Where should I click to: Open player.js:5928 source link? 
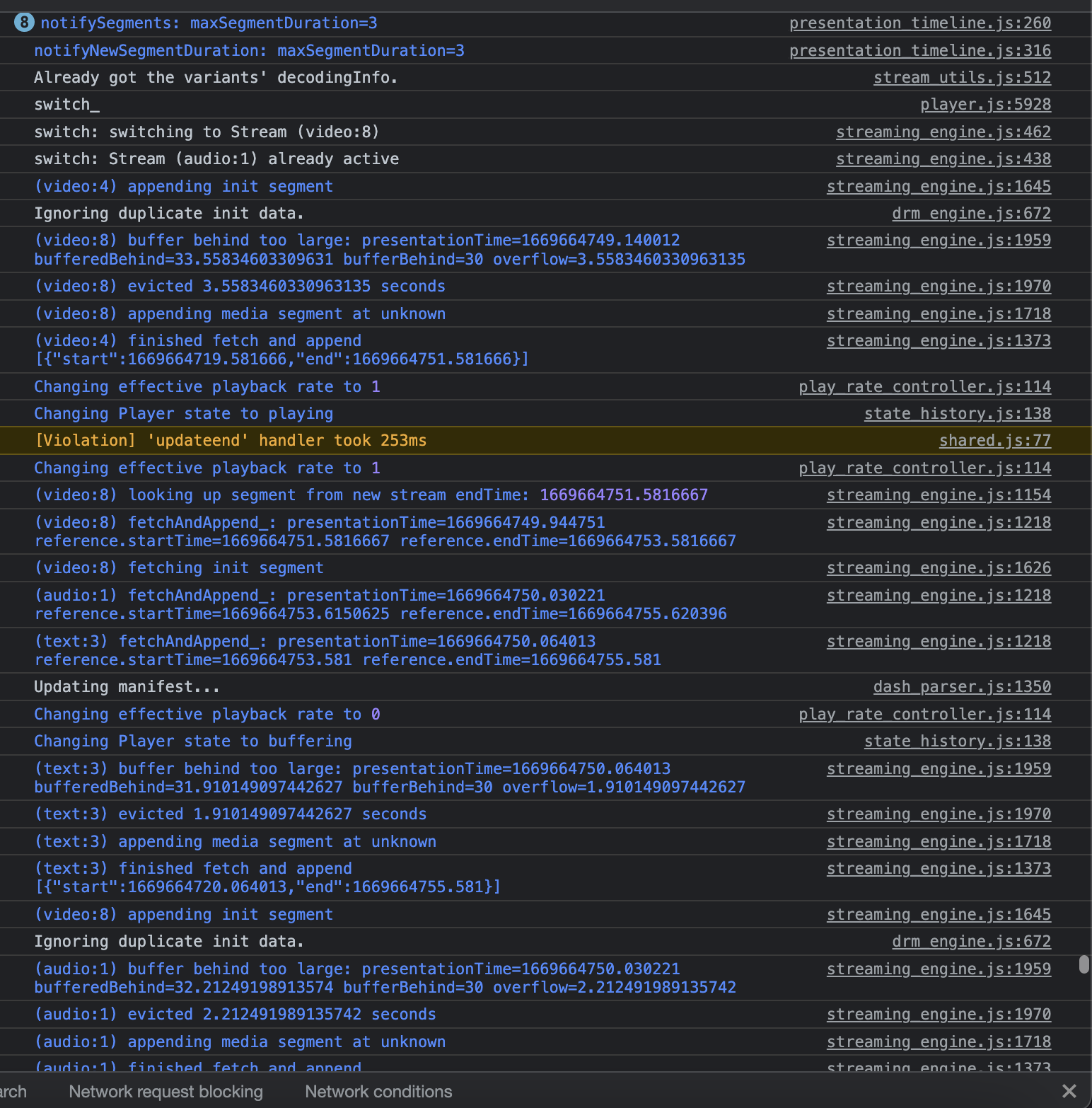click(985, 104)
